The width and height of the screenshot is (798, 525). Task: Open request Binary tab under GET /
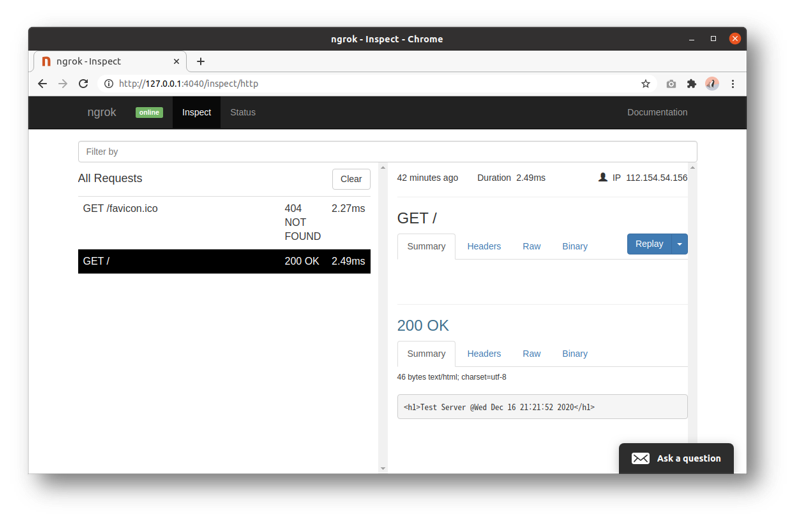pos(575,247)
